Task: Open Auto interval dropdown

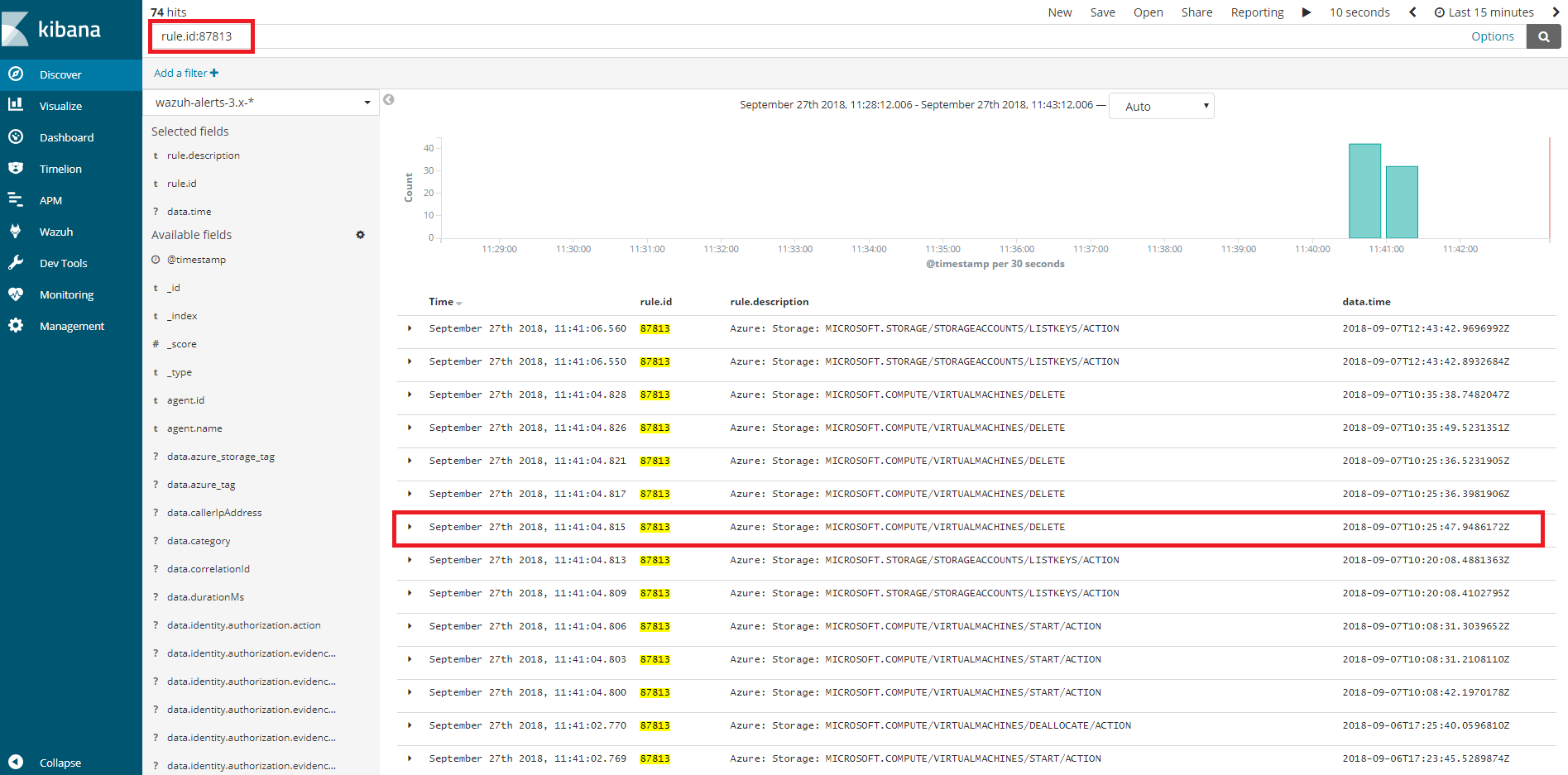Action: point(1162,106)
